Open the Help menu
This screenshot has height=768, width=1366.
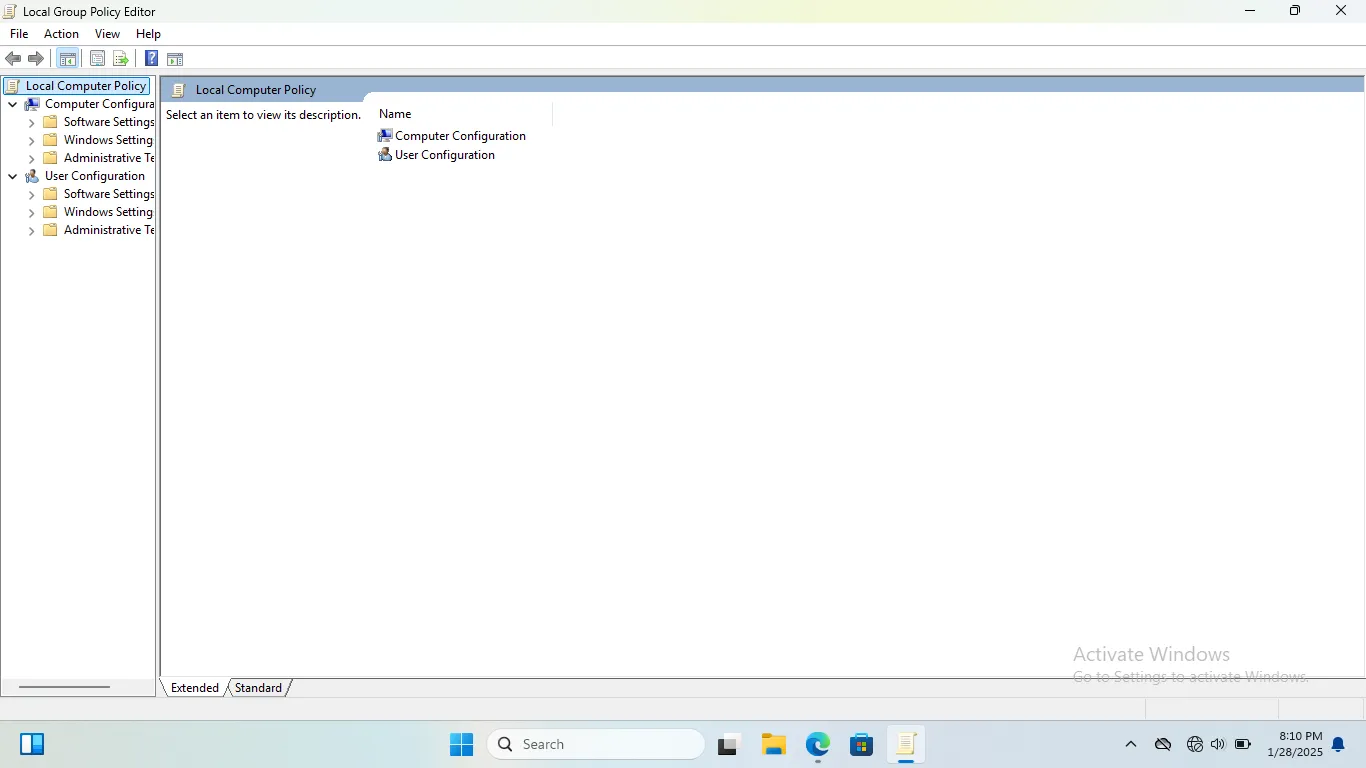click(148, 34)
